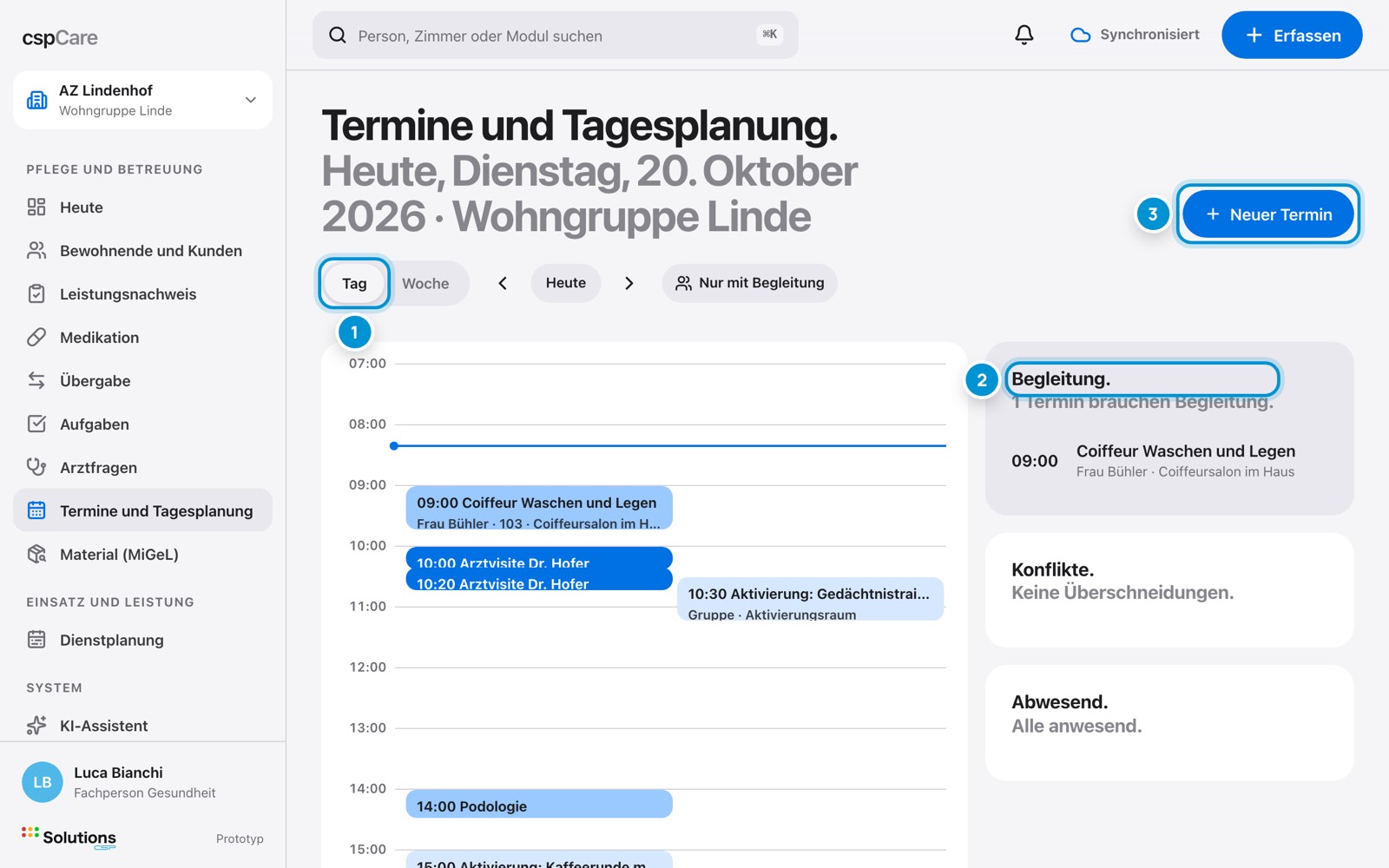Image resolution: width=1389 pixels, height=868 pixels.
Task: Click Synchronisiert status text
Action: [1149, 35]
